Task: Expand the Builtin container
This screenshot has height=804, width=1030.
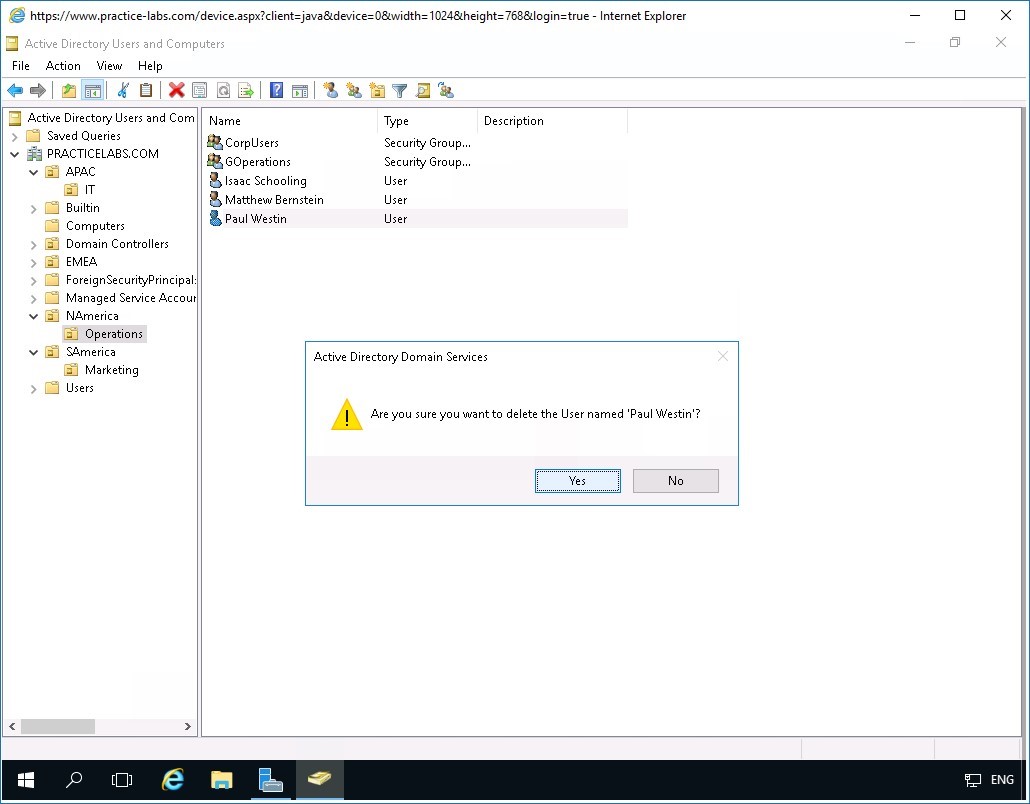Action: click(34, 209)
